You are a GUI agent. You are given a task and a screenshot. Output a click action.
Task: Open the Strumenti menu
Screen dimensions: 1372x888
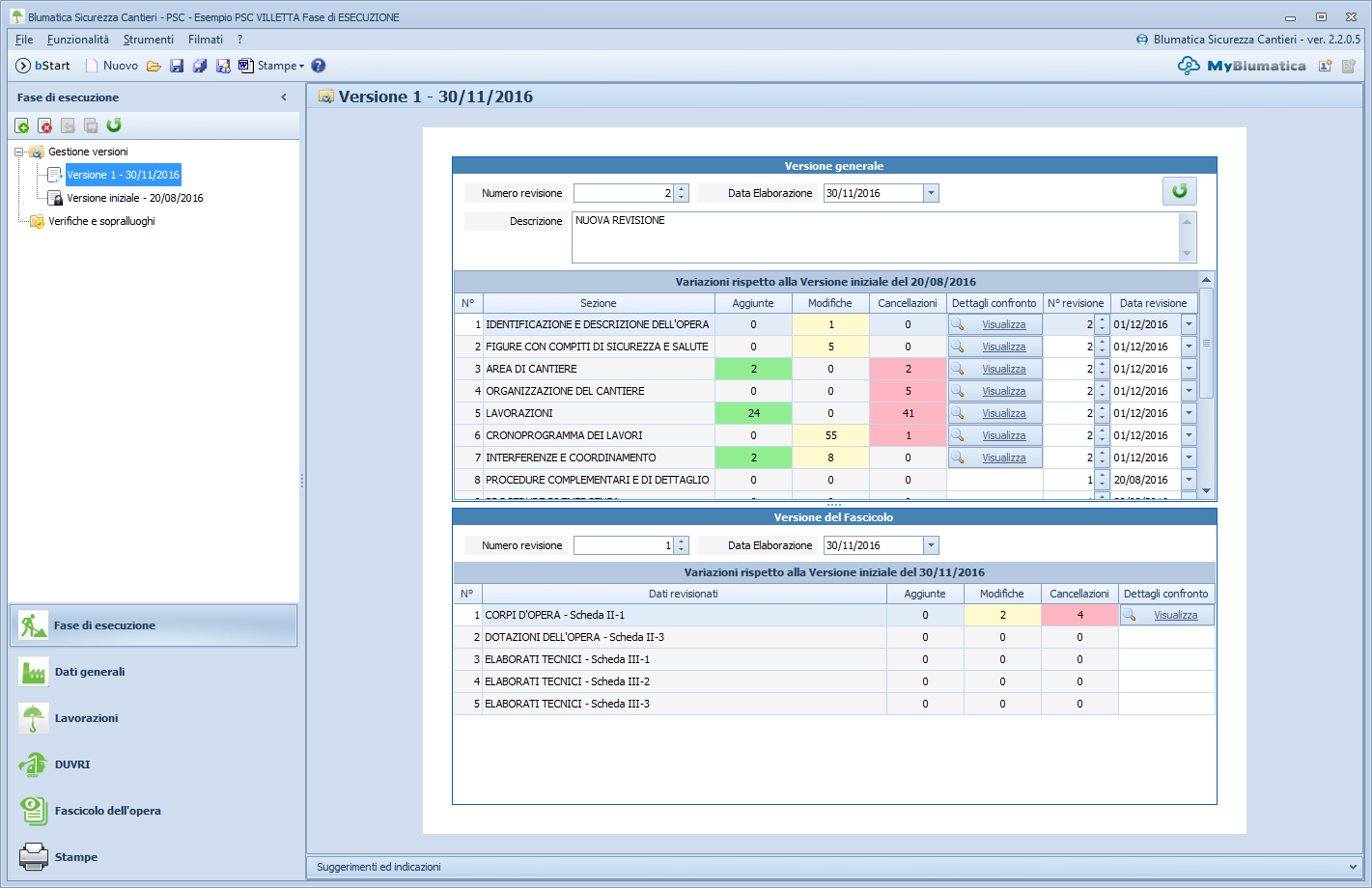(149, 40)
